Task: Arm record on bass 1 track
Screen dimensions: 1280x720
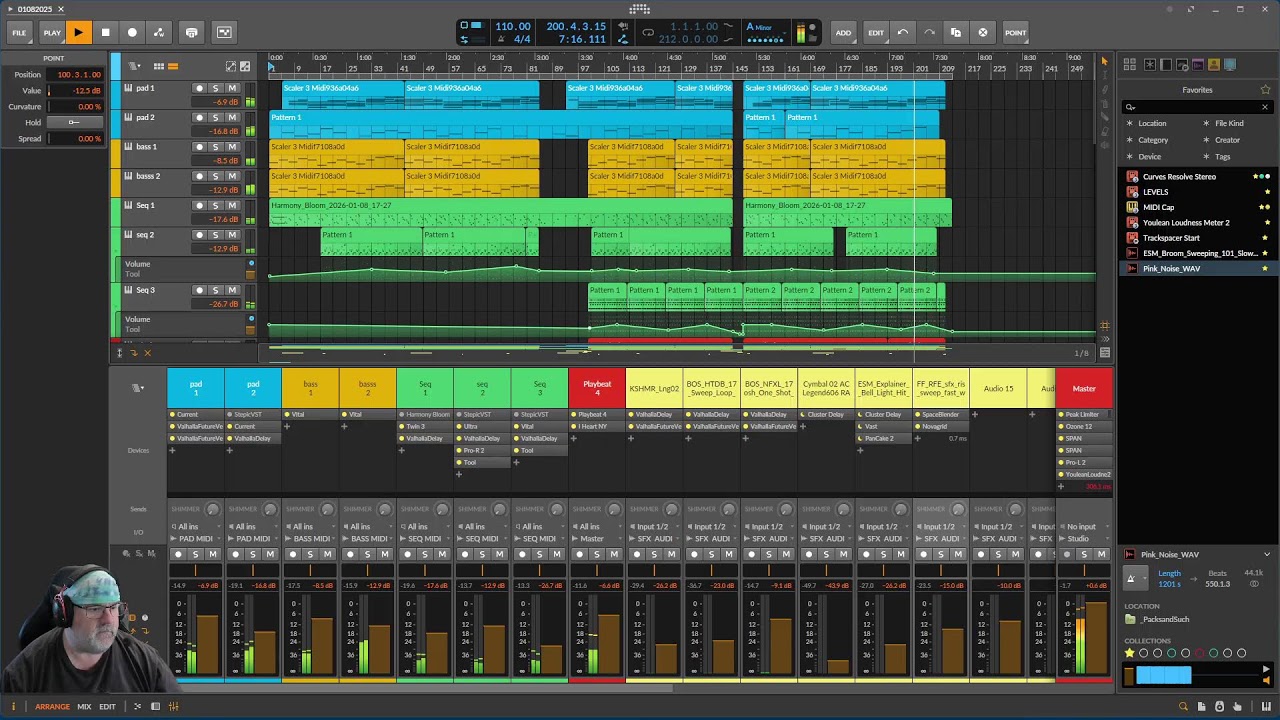Action: pyautogui.click(x=198, y=146)
